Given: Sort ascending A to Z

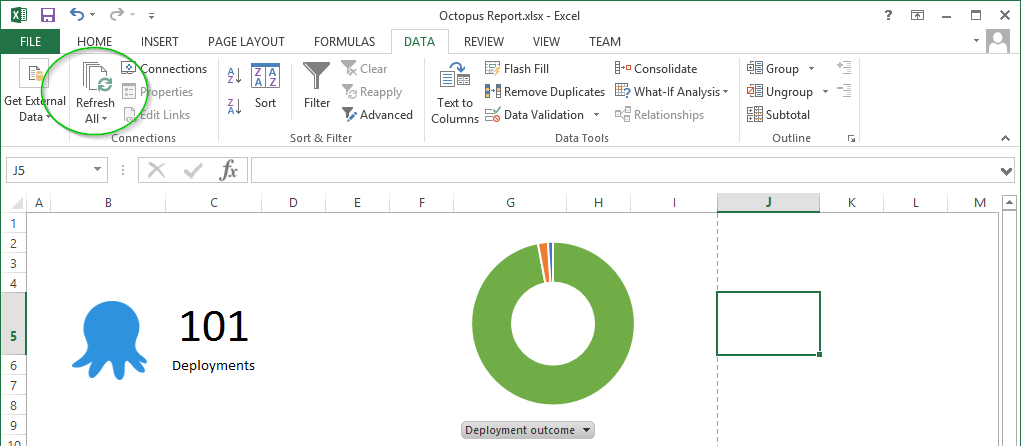Looking at the screenshot, I should pos(234,75).
